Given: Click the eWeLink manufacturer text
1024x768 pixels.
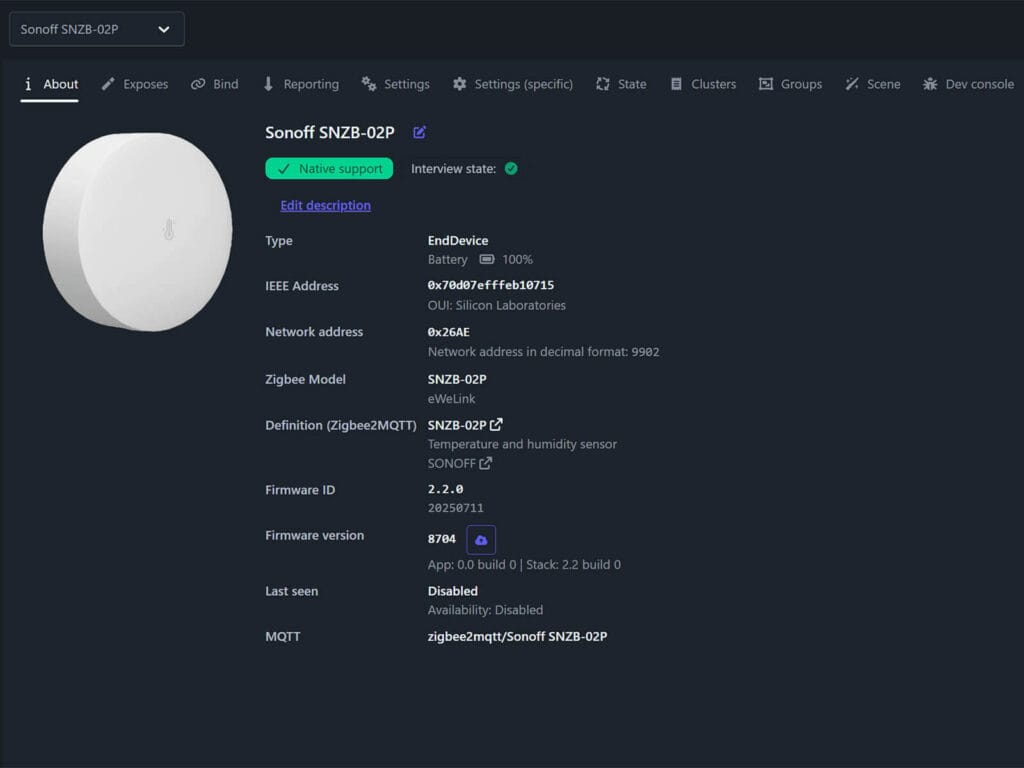Looking at the screenshot, I should pyautogui.click(x=451, y=398).
